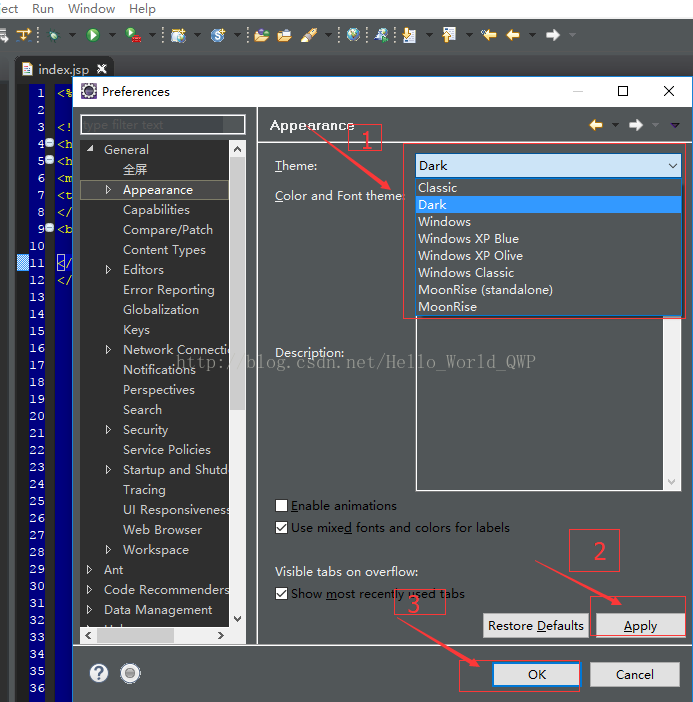Image resolution: width=693 pixels, height=702 pixels.
Task: Select Compare/Patch in preferences tree
Action: coord(168,230)
